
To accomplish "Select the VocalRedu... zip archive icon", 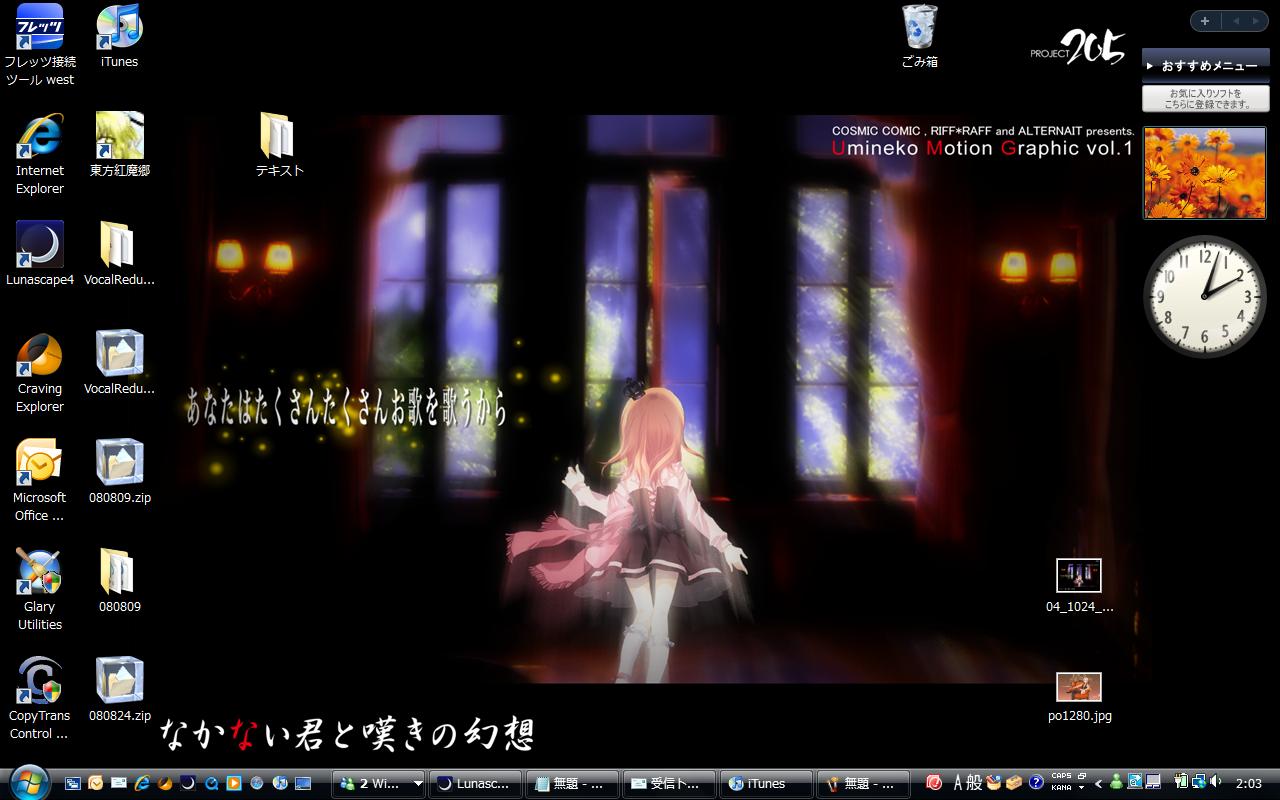I will coord(119,363).
